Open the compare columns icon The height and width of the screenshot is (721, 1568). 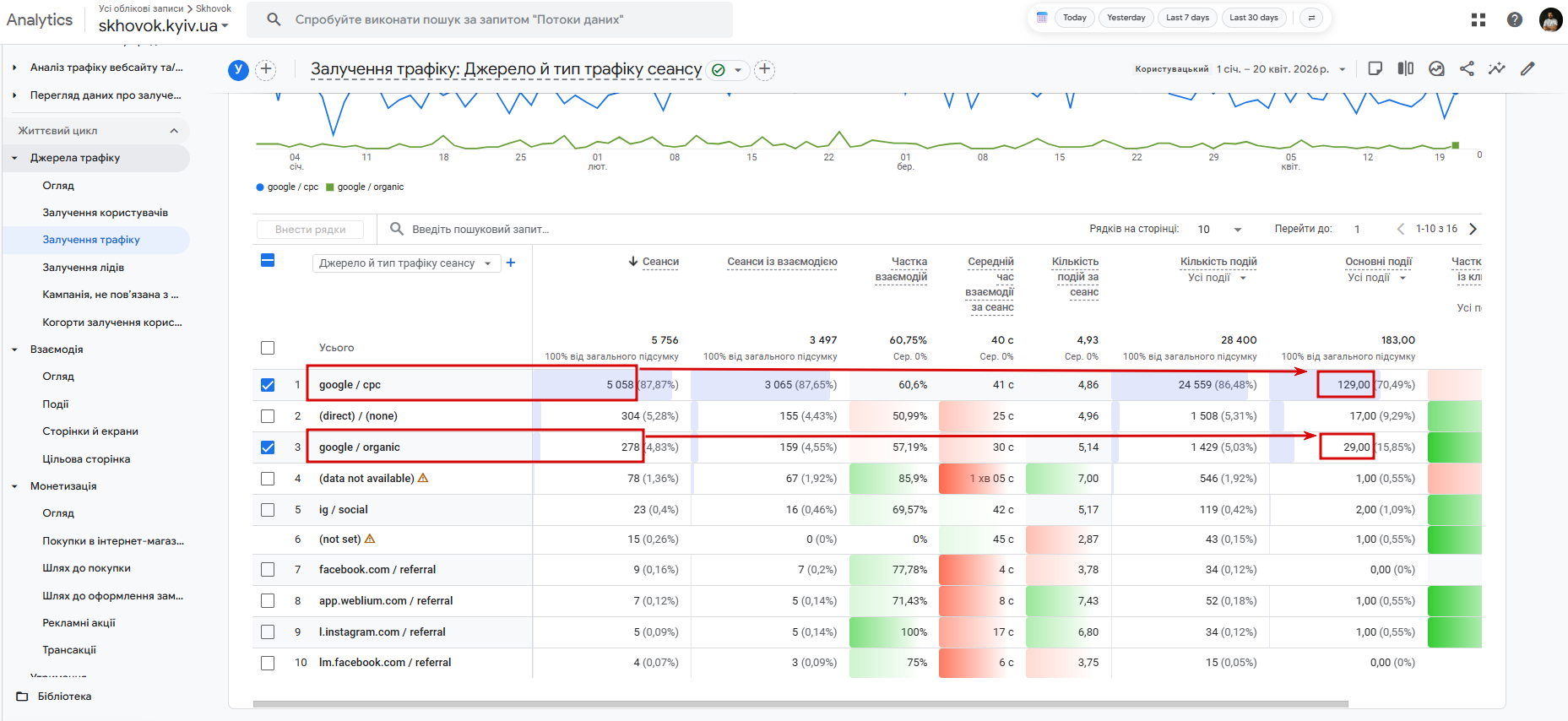point(1406,69)
